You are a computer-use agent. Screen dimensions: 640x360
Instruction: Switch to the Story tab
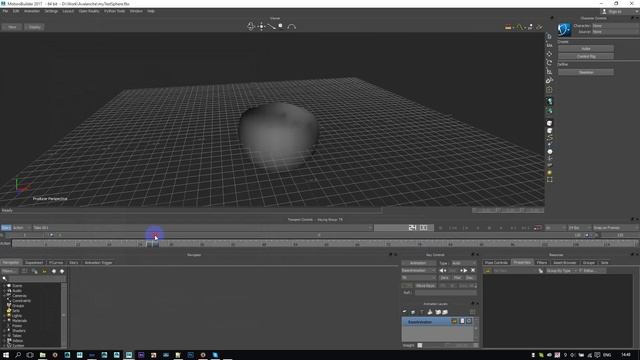(x=74, y=262)
